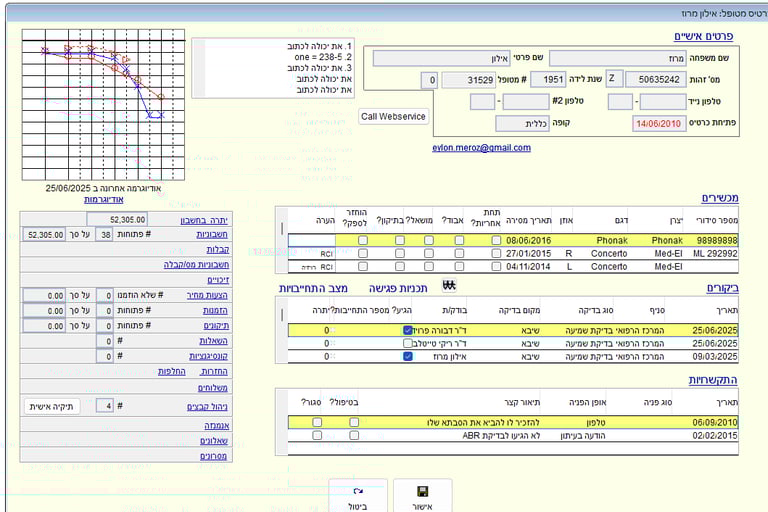Click the audiogram chart thumbnail
Screen dimensions: 768x512
point(103,105)
